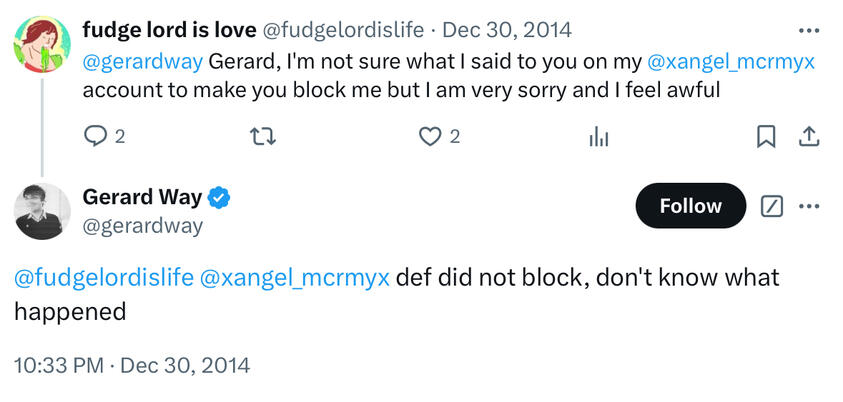Image resolution: width=843 pixels, height=402 pixels.
Task: Click the Gerard Way display name
Action: 142,197
